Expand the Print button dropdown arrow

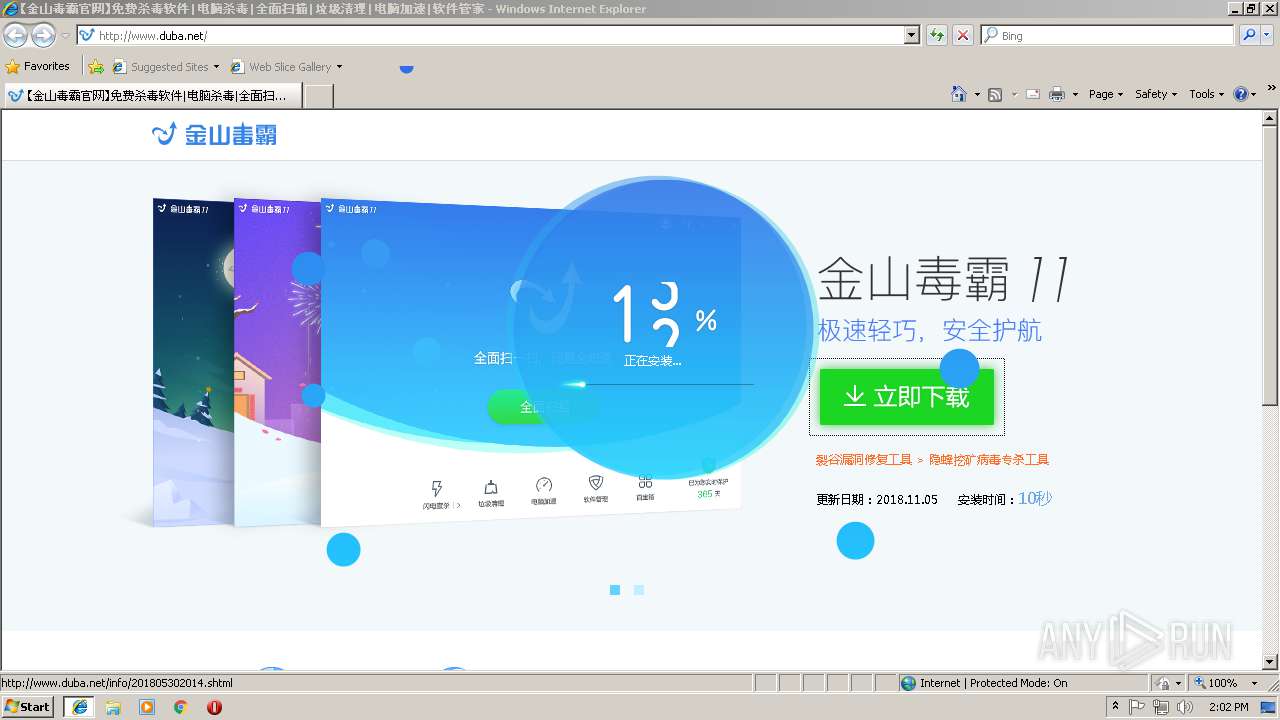click(1075, 94)
